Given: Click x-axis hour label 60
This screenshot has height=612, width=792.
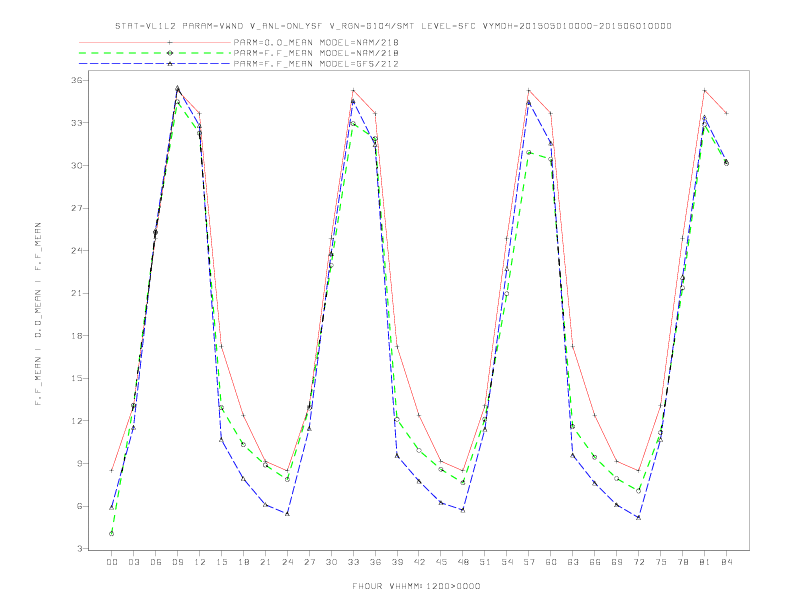Looking at the screenshot, I should [551, 562].
